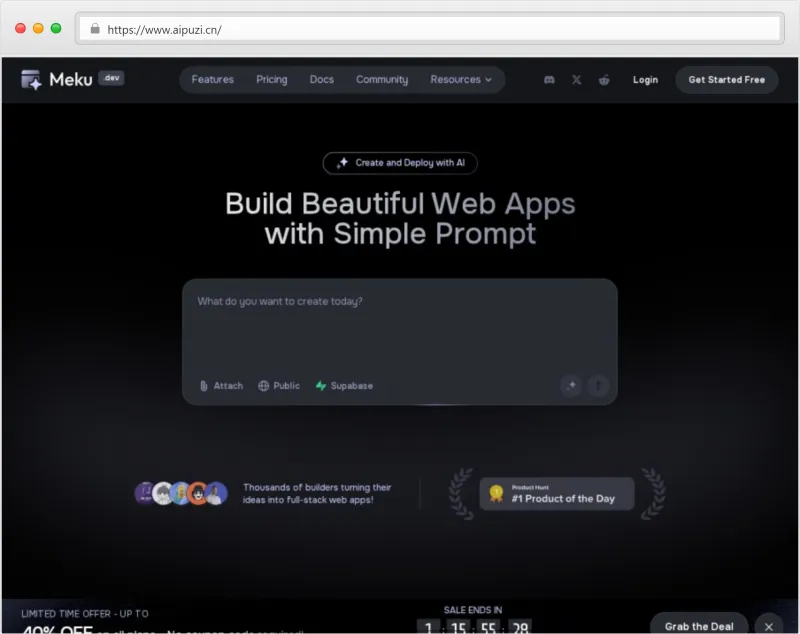Open the #1 Product of the Day badge
800x634 pixels.
[556, 493]
